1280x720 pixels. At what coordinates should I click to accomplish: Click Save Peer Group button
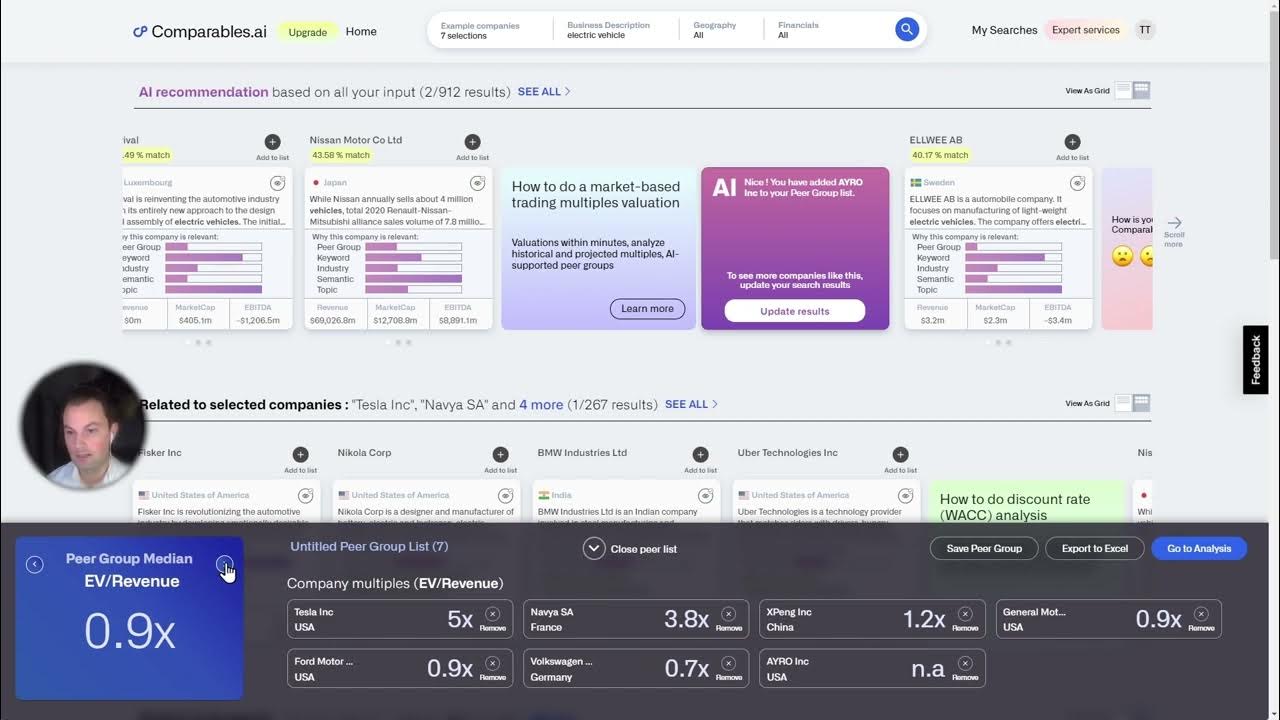point(984,548)
